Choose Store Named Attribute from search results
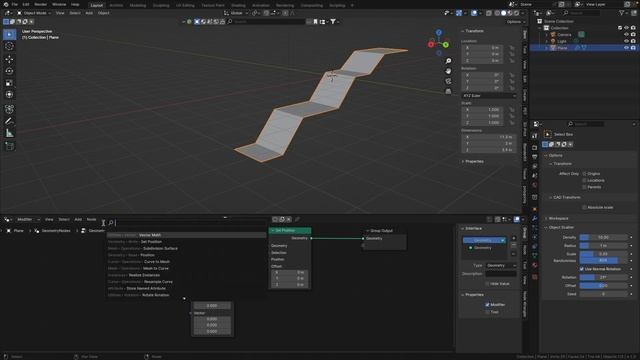Viewport: 640px width, 360px height. pyautogui.click(x=187, y=289)
